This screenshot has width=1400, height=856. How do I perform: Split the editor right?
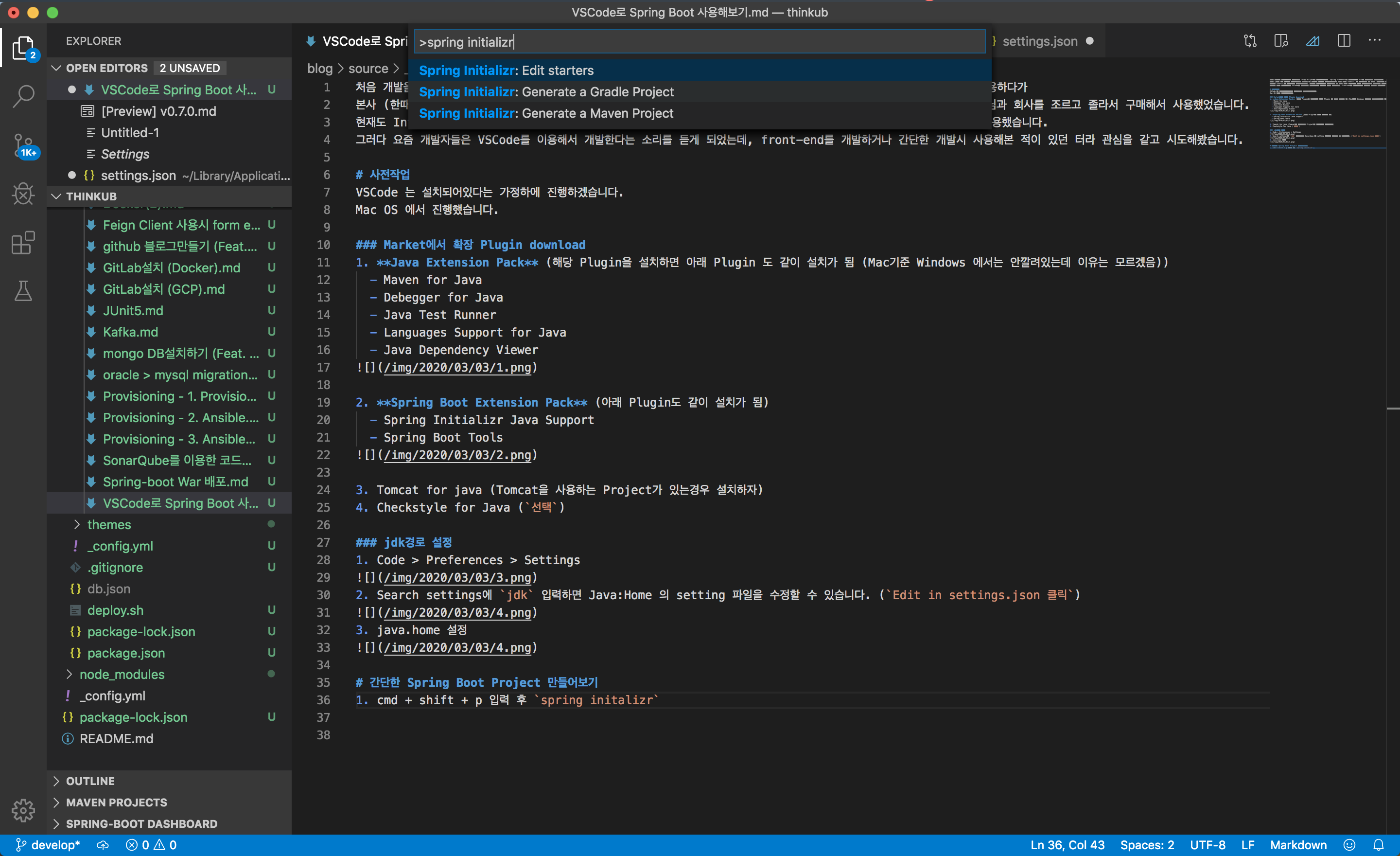click(x=1344, y=41)
